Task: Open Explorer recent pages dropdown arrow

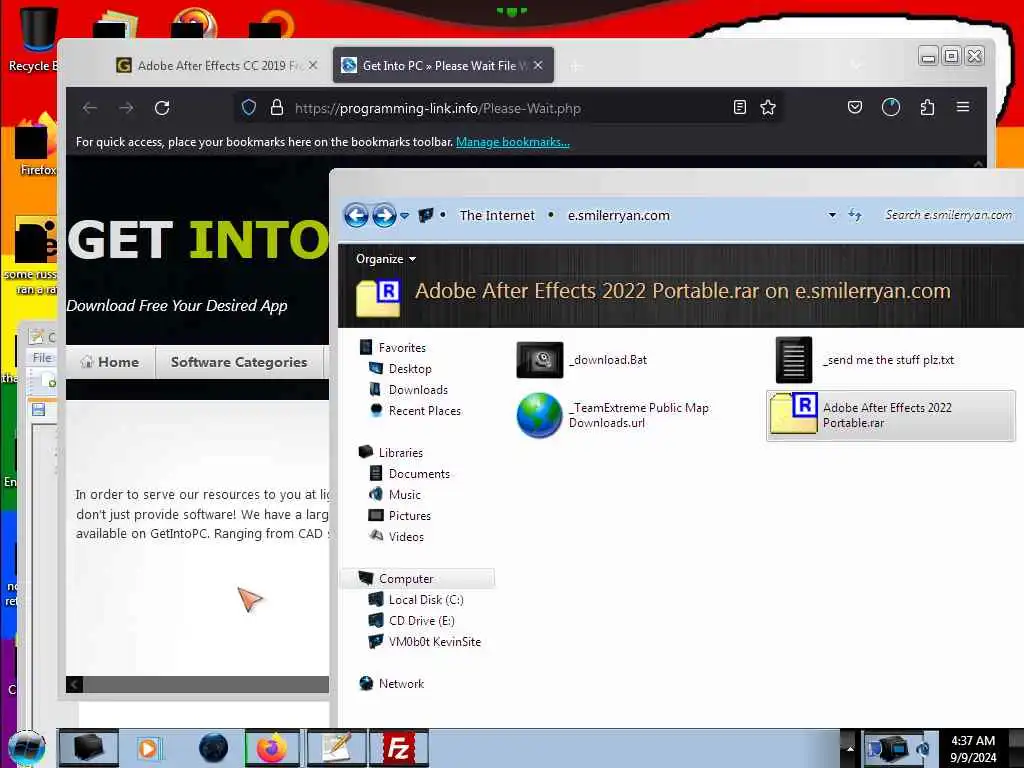Action: pos(405,216)
